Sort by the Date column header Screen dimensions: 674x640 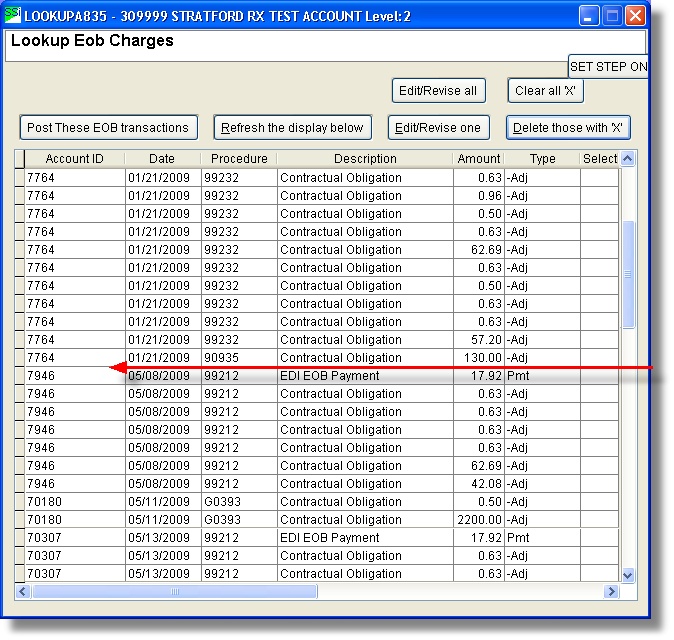pyautogui.click(x=162, y=159)
